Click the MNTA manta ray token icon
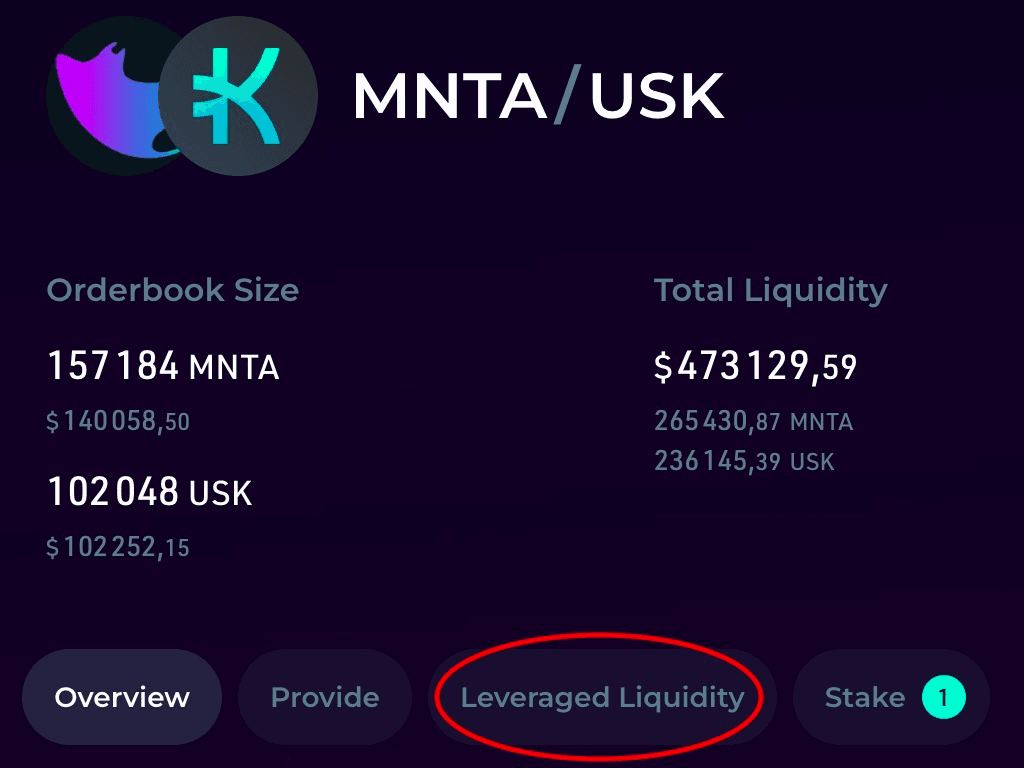 coord(108,97)
